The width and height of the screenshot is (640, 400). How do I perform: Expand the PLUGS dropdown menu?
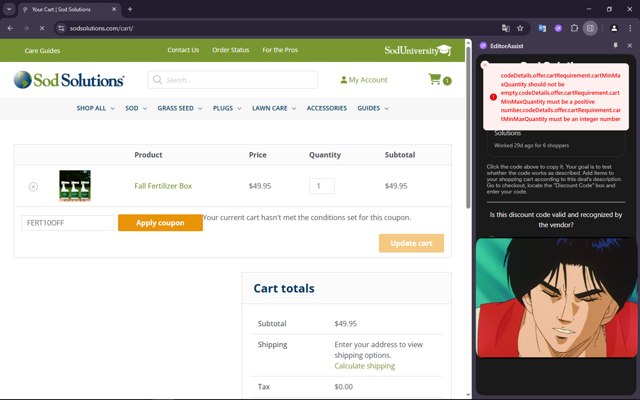[227, 108]
